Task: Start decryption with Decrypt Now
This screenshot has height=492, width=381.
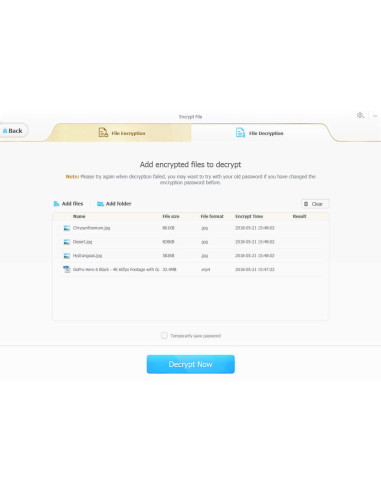Action: (x=191, y=364)
